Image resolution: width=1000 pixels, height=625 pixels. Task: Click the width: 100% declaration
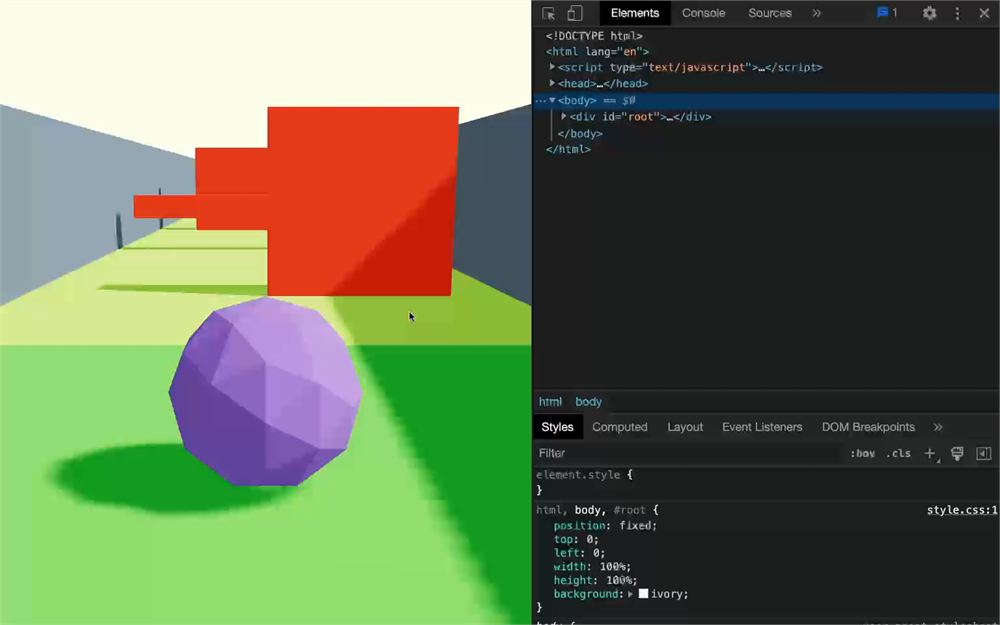(592, 567)
